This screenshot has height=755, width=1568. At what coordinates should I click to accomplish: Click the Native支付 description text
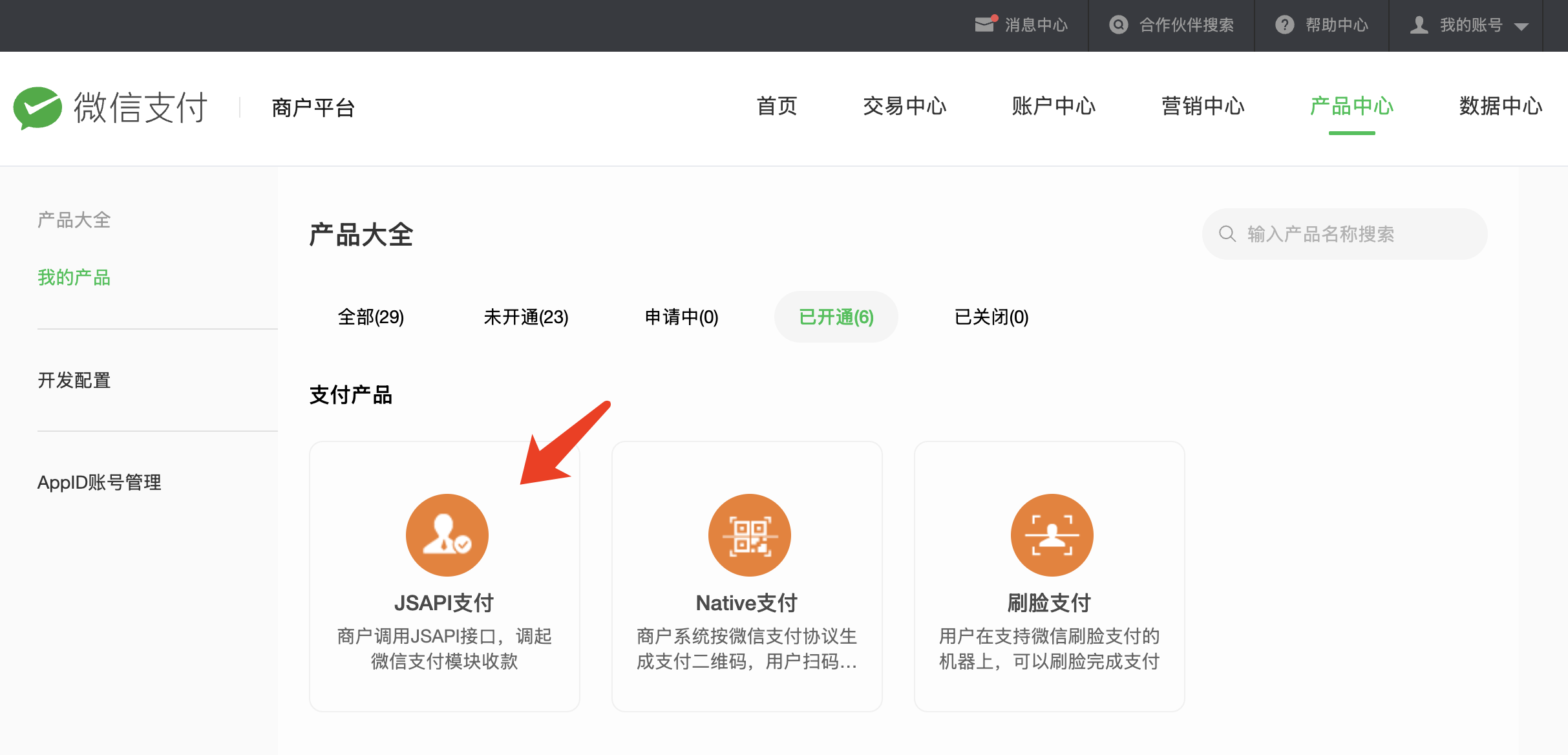click(x=747, y=648)
